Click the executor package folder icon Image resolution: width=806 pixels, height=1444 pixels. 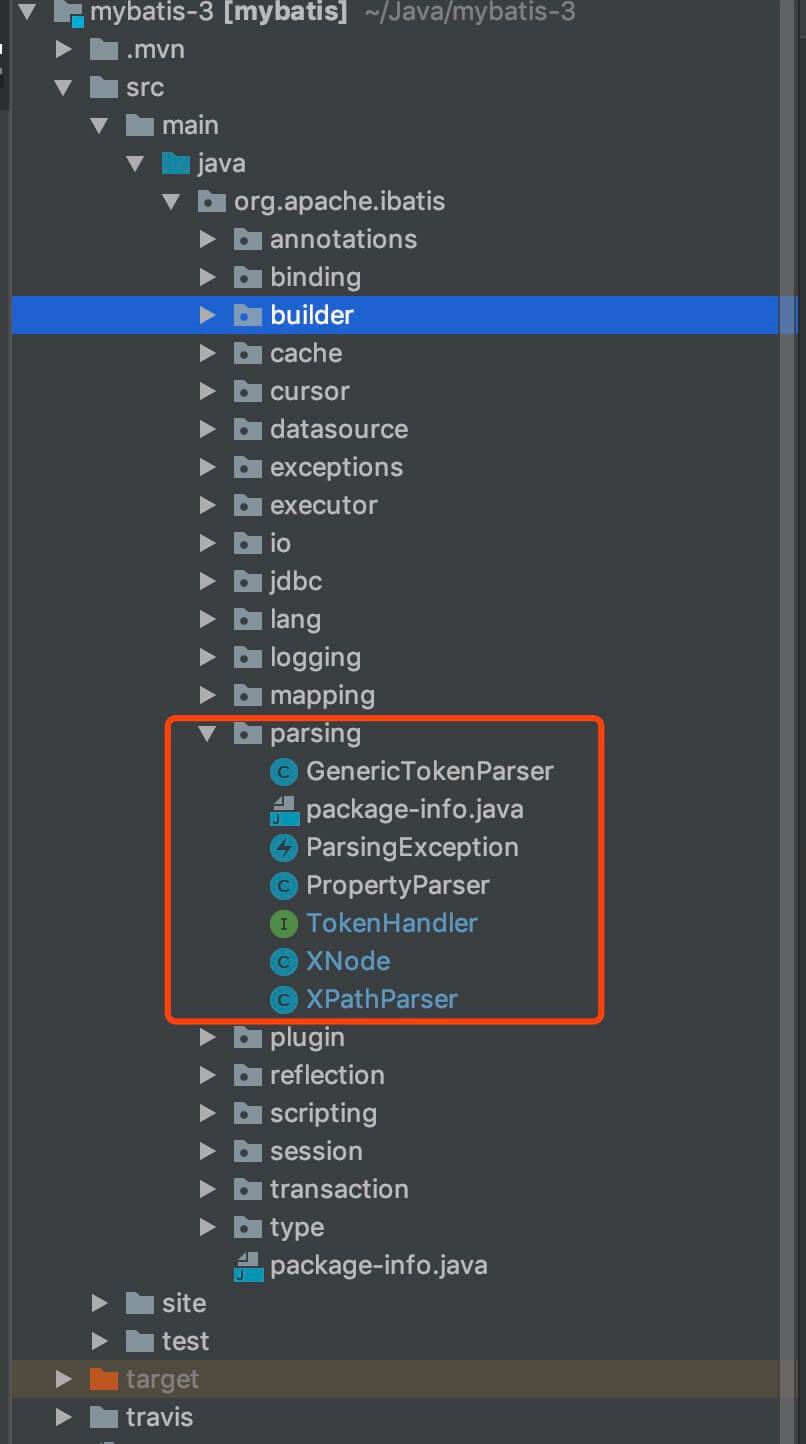(x=248, y=505)
